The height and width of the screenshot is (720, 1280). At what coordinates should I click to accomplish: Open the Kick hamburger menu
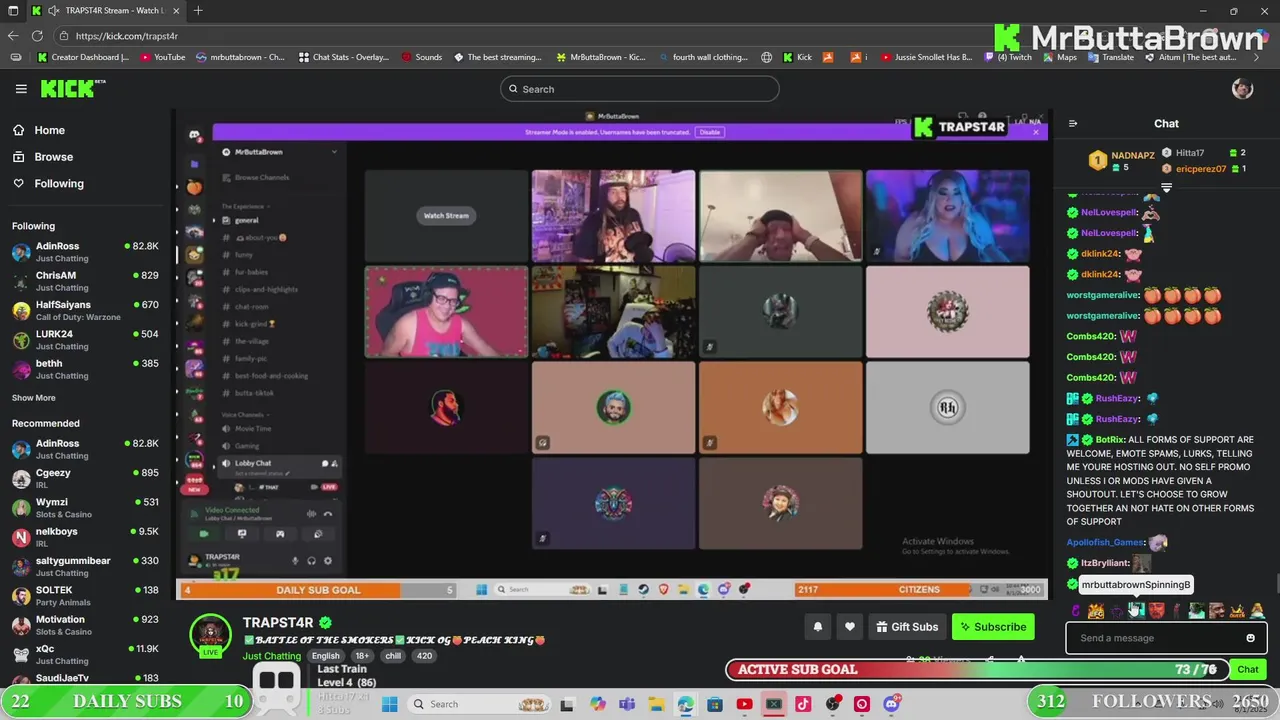[21, 89]
